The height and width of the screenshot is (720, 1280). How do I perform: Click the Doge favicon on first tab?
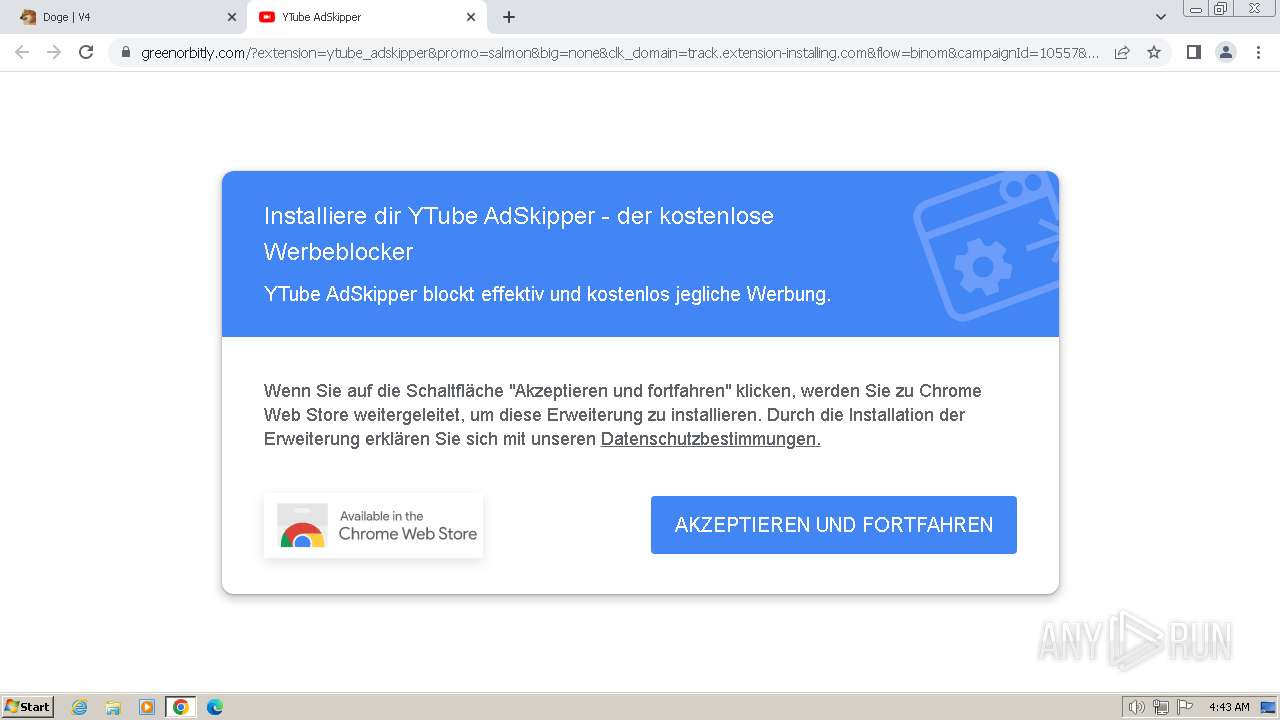coord(28,17)
